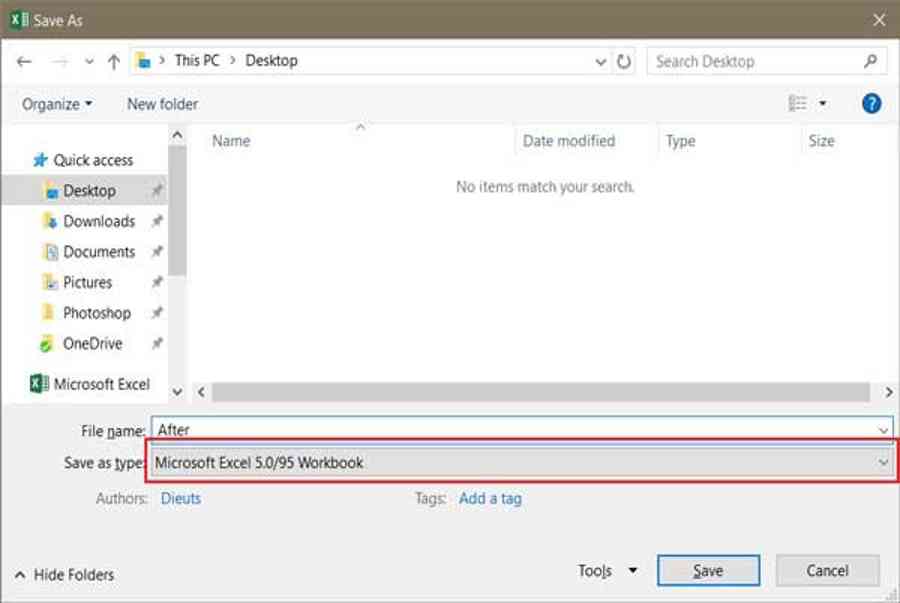Open the view options dropdown arrow
The width and height of the screenshot is (900, 603).
pos(823,104)
